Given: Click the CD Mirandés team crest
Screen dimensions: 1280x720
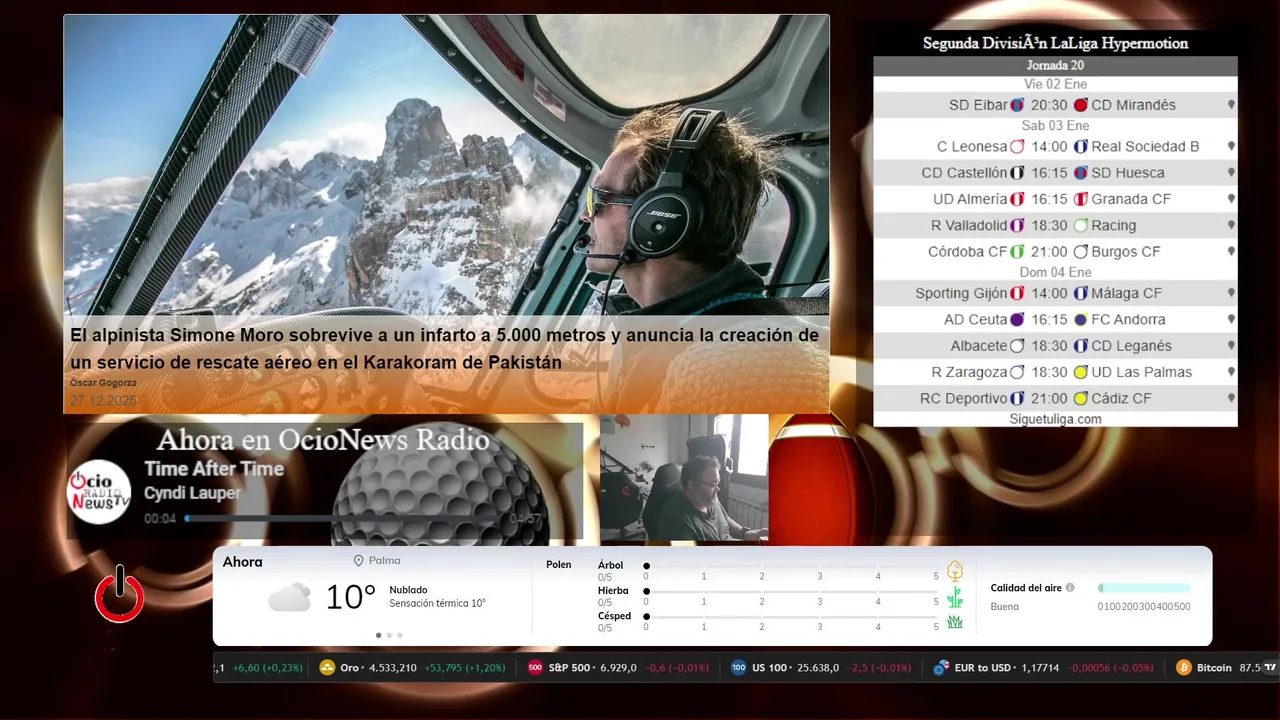Looking at the screenshot, I should click(x=1080, y=105).
